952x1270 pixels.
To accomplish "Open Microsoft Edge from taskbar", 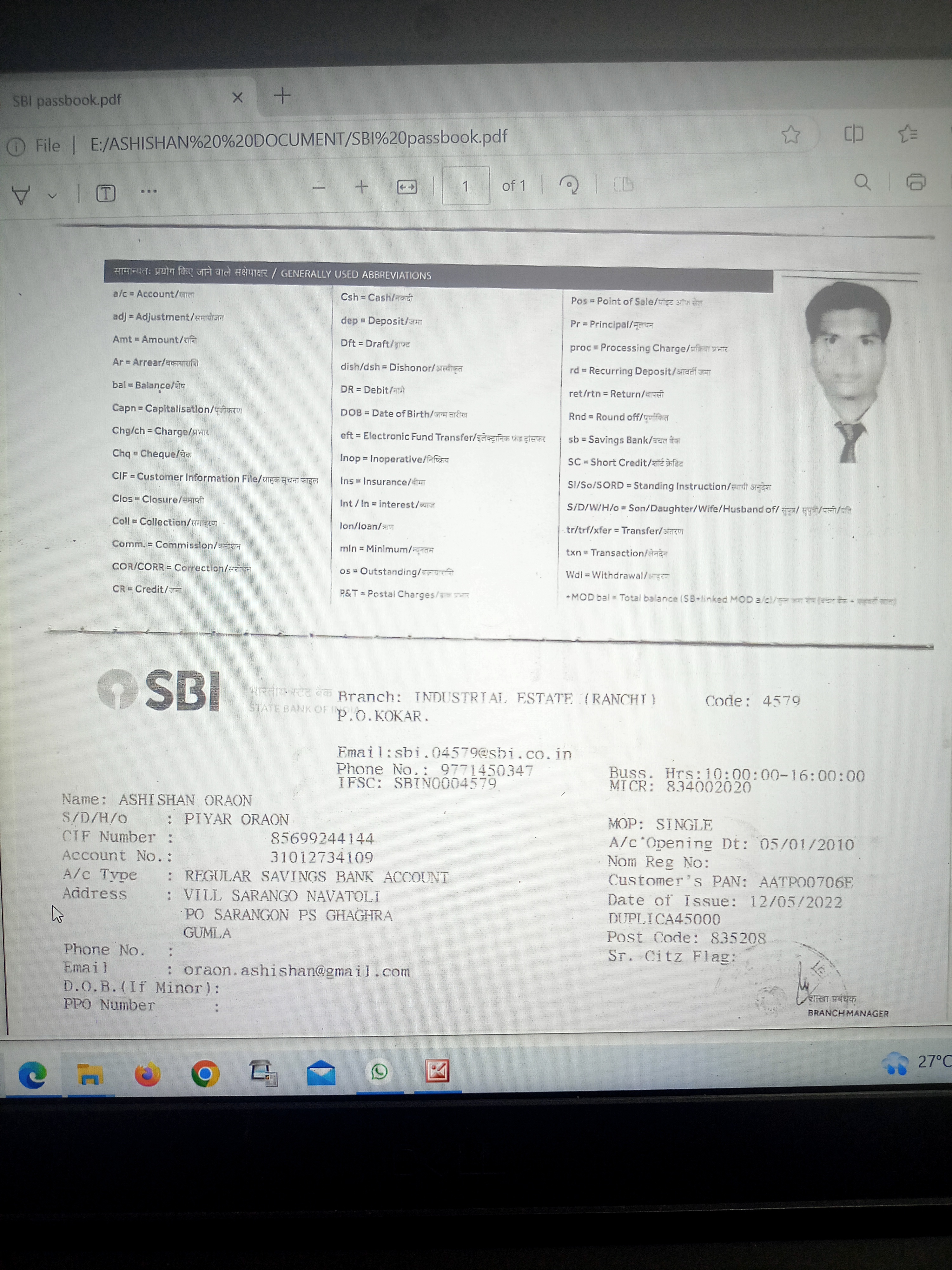I will coord(32,1074).
